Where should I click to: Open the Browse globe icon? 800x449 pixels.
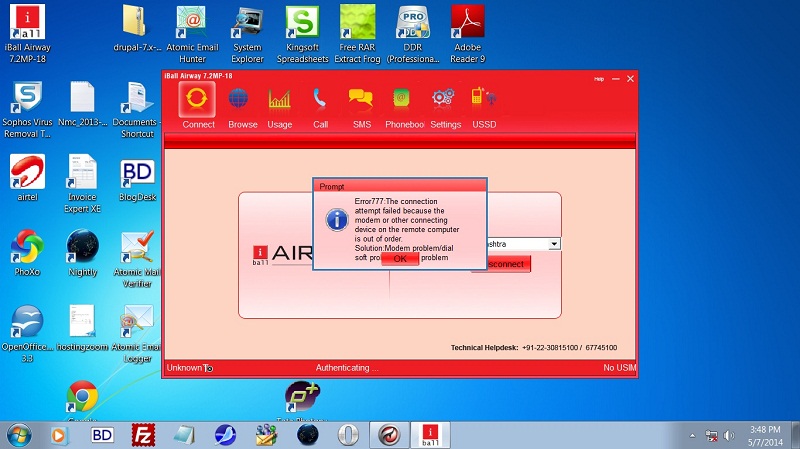click(x=241, y=103)
